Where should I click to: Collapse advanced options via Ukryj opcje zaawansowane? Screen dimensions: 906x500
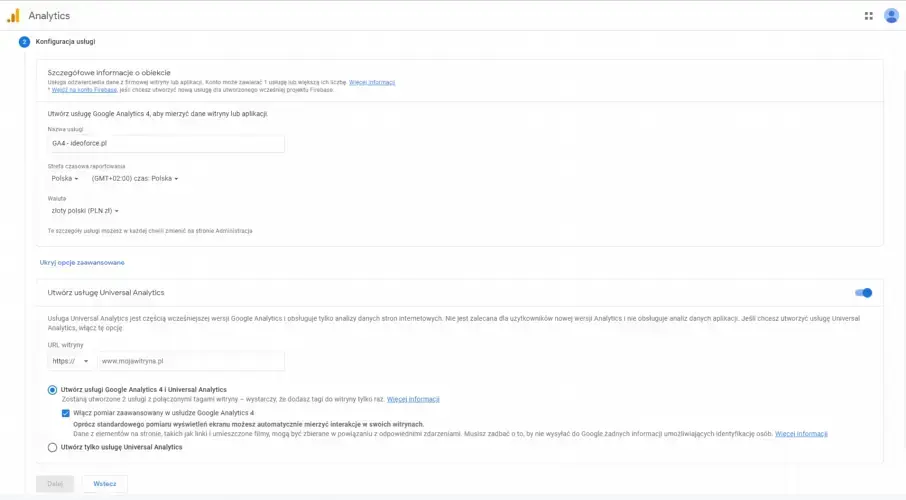coord(82,262)
